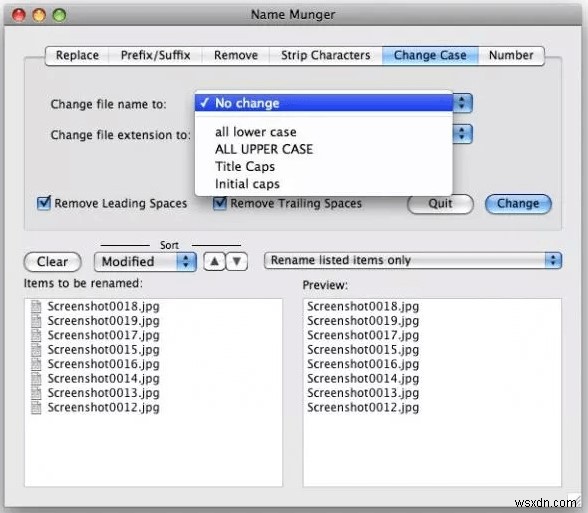This screenshot has height=513, width=588.
Task: Click Screenshot0012.jpg in Preview list
Action: tap(363, 407)
